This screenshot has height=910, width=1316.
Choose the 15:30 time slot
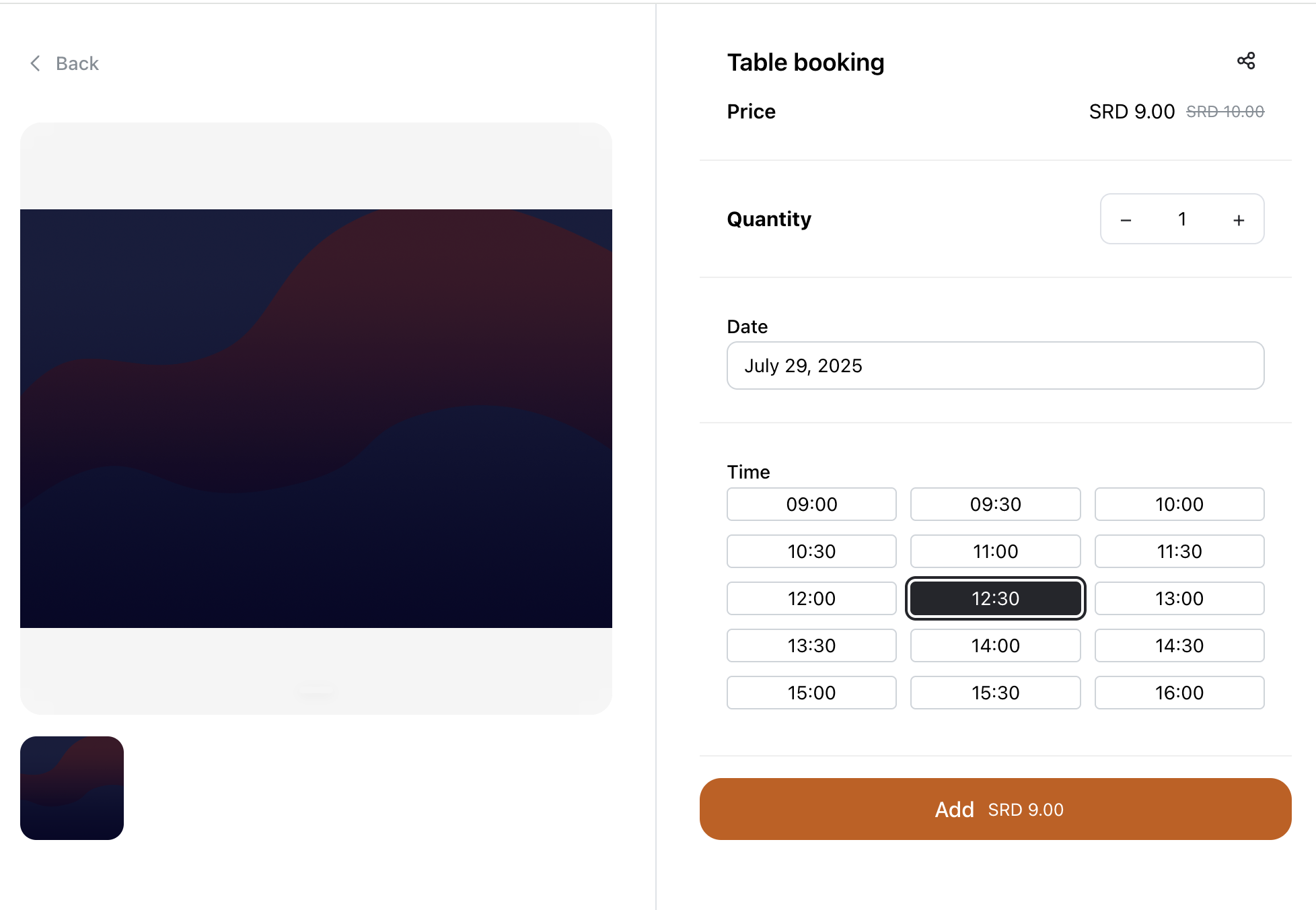point(995,693)
